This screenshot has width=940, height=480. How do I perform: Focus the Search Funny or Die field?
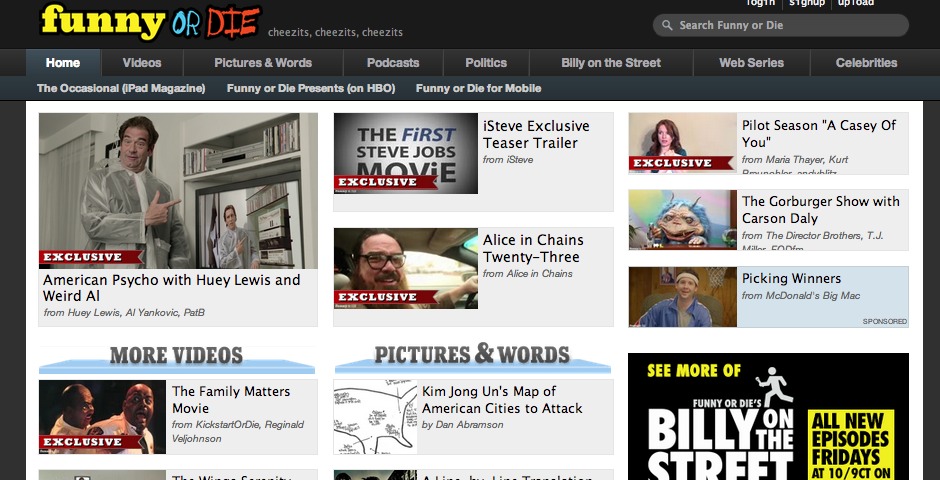pos(781,25)
